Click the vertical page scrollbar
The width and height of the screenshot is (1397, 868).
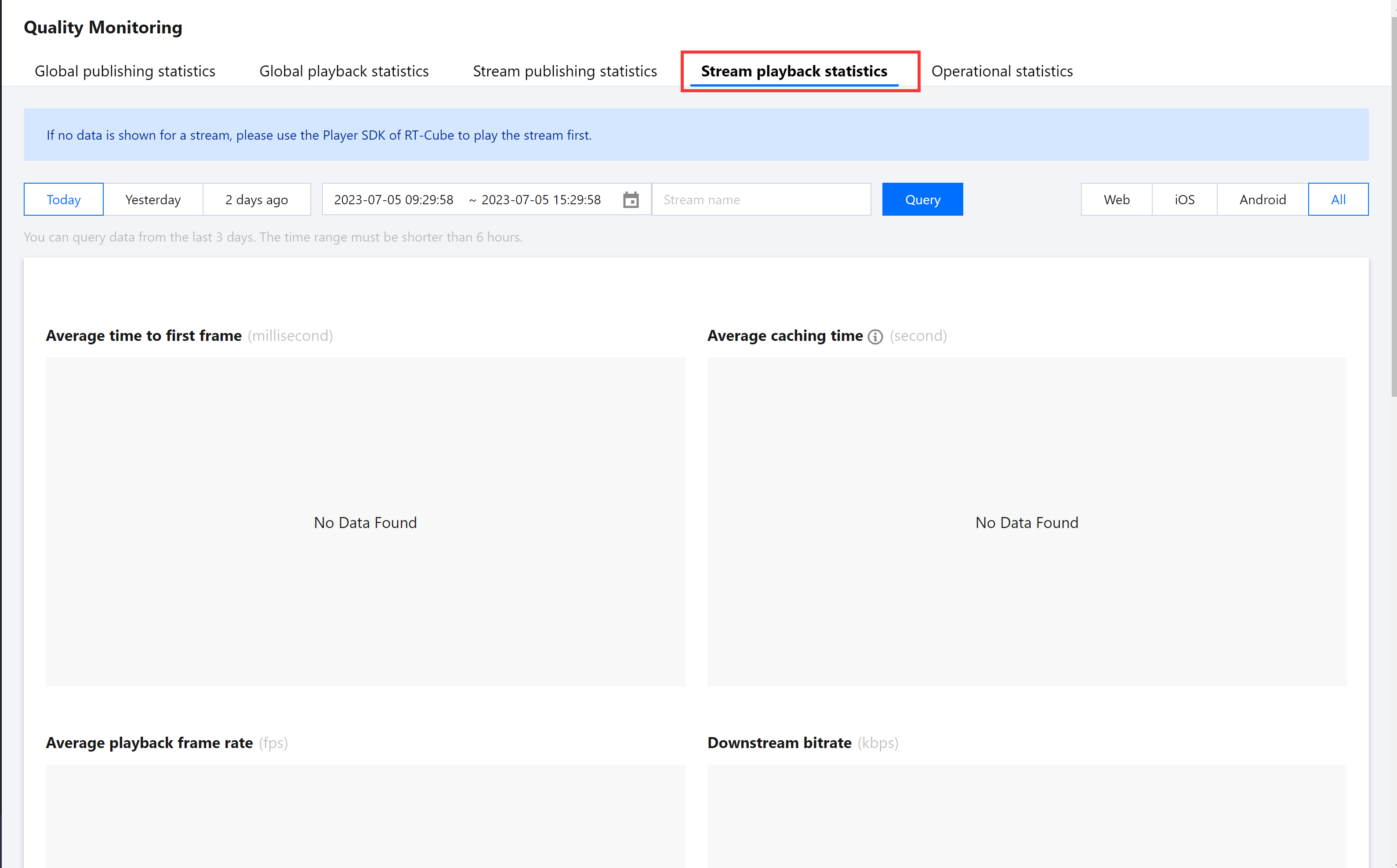[1393, 206]
